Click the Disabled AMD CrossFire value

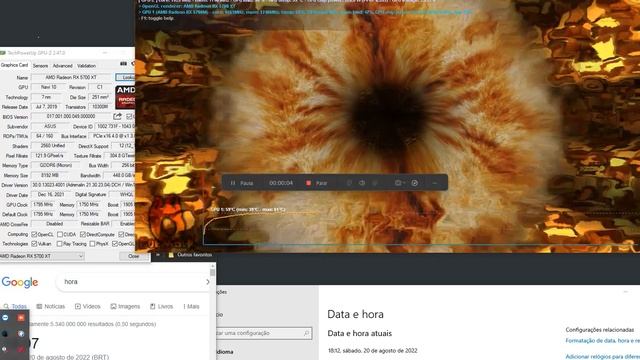tap(54, 224)
